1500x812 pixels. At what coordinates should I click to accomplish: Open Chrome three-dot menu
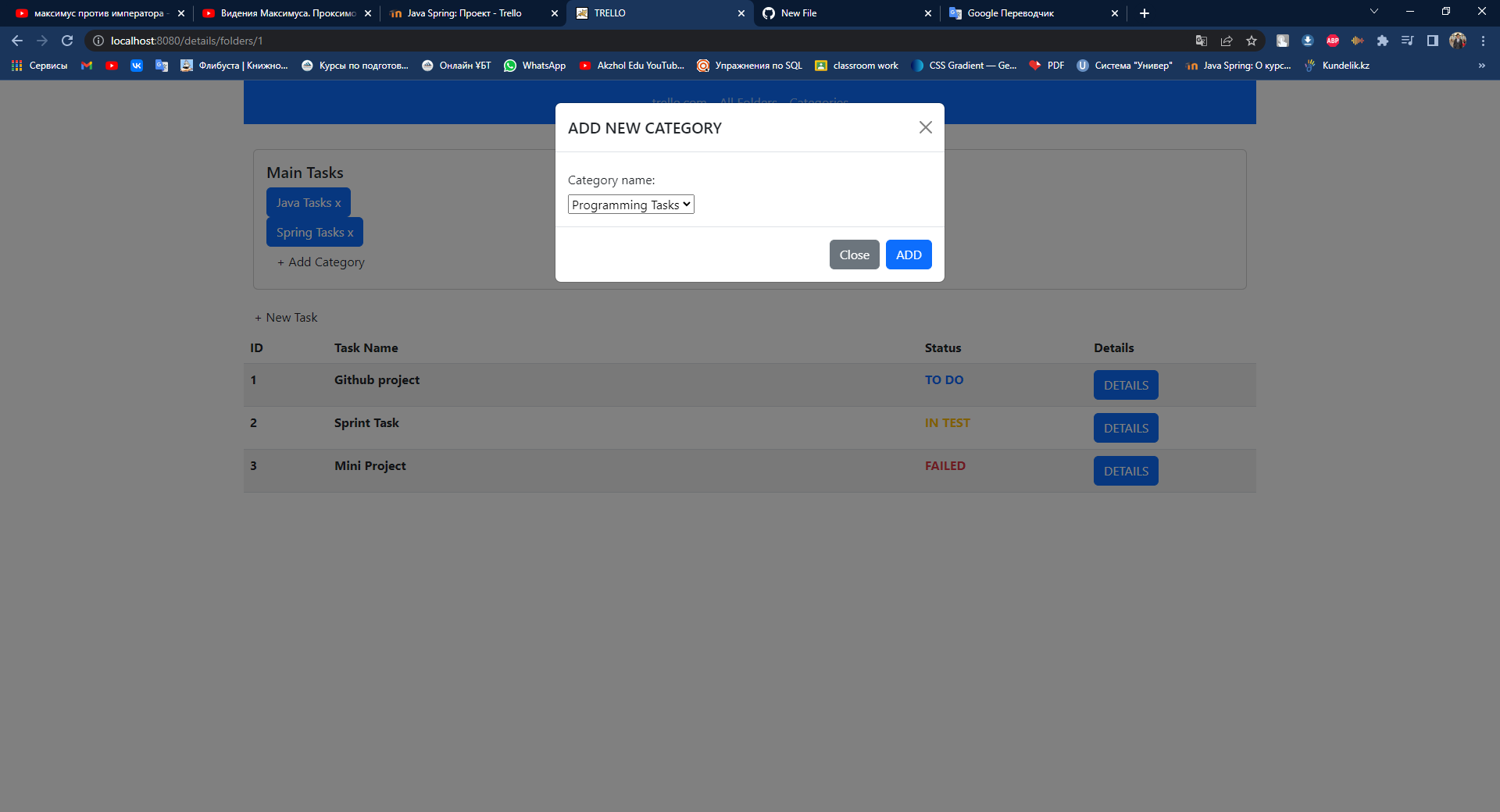pos(1483,41)
